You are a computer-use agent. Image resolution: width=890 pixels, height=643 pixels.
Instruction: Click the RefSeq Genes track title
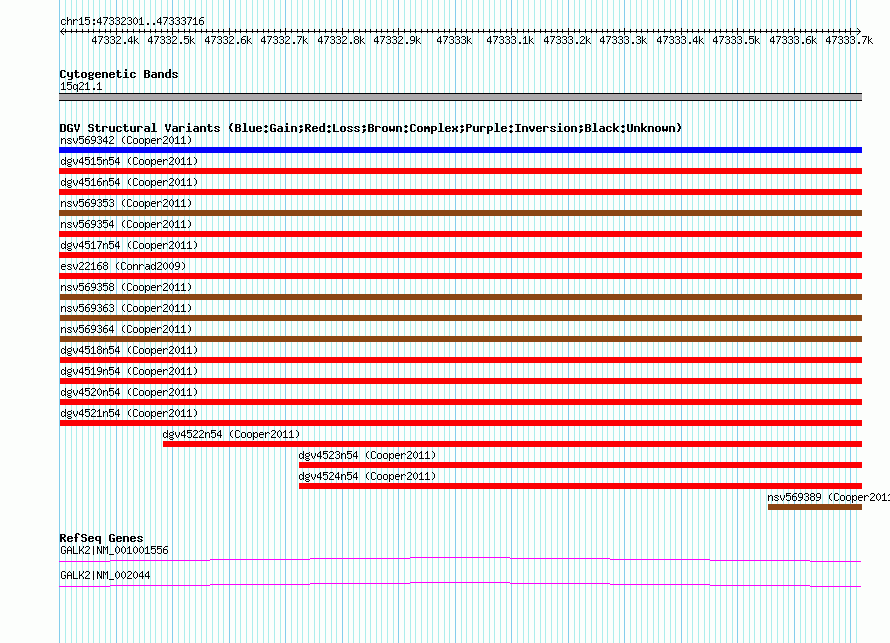[x=102, y=538]
